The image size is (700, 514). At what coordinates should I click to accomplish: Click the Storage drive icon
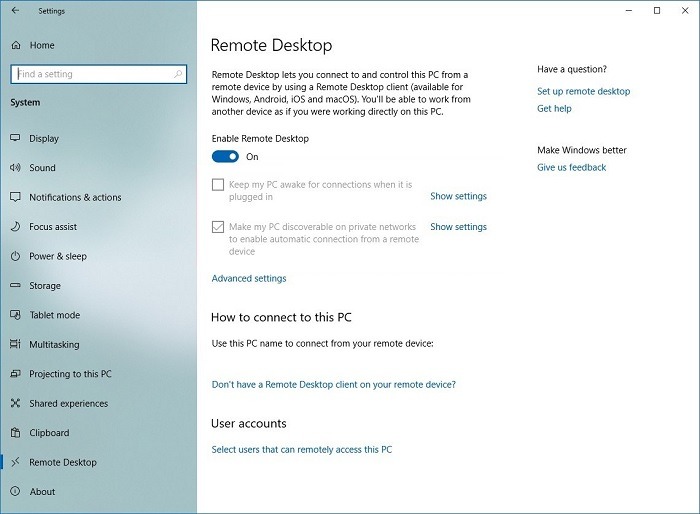tap(15, 285)
